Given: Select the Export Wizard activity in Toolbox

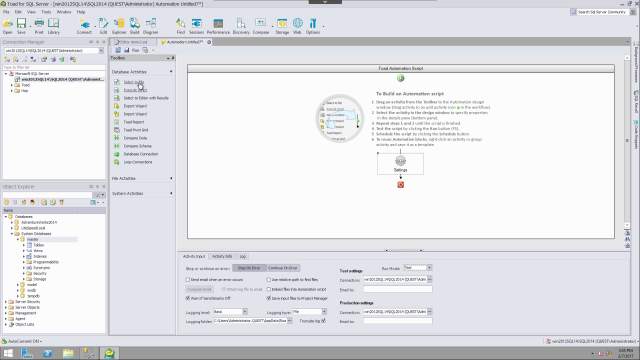Looking at the screenshot, I should pos(135,106).
